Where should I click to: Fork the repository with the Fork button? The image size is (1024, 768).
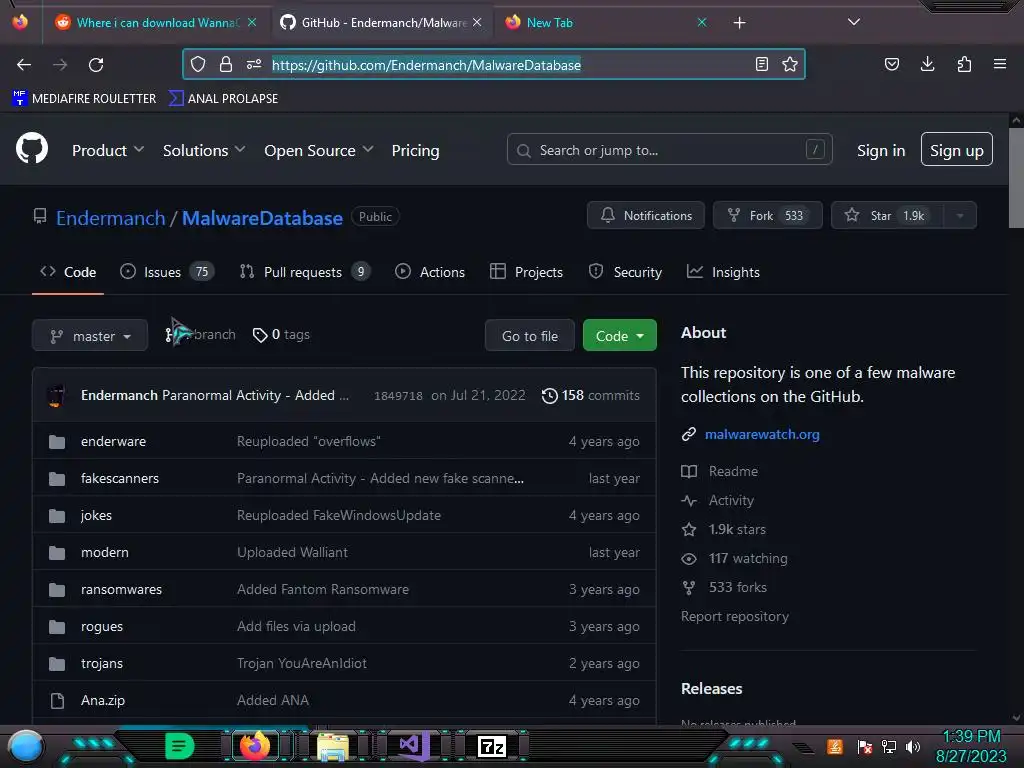click(767, 216)
